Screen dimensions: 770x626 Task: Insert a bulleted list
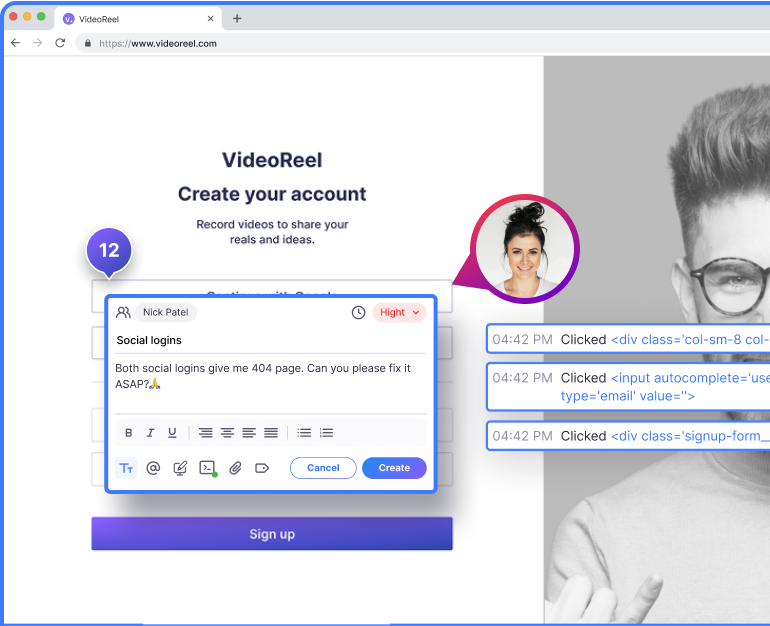point(304,433)
